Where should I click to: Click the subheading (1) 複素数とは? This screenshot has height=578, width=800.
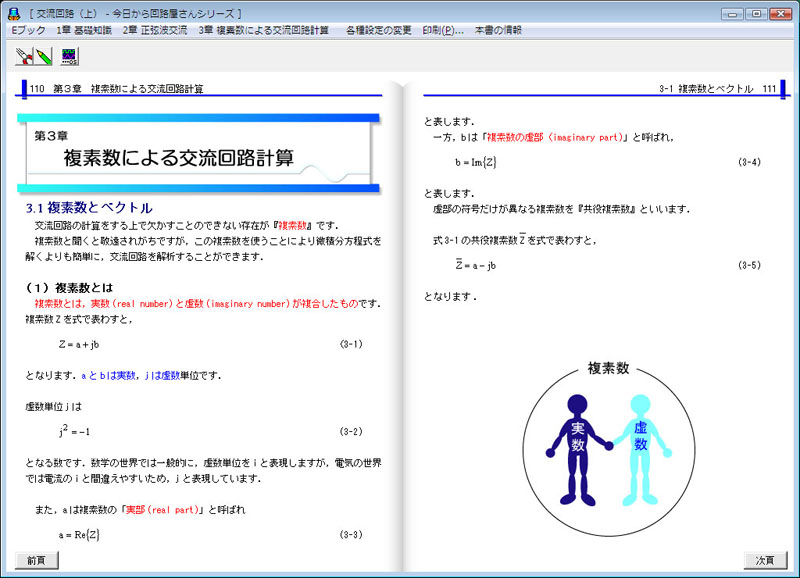[x=69, y=288]
